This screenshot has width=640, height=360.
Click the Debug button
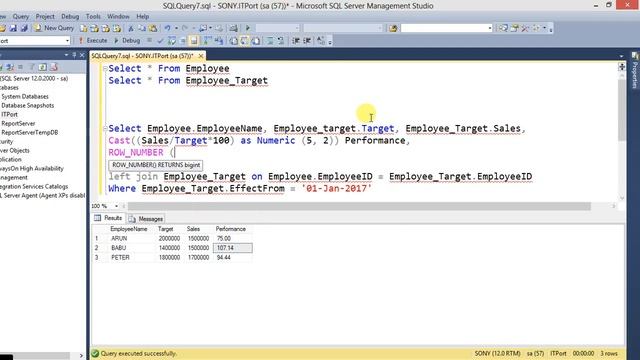coord(127,40)
